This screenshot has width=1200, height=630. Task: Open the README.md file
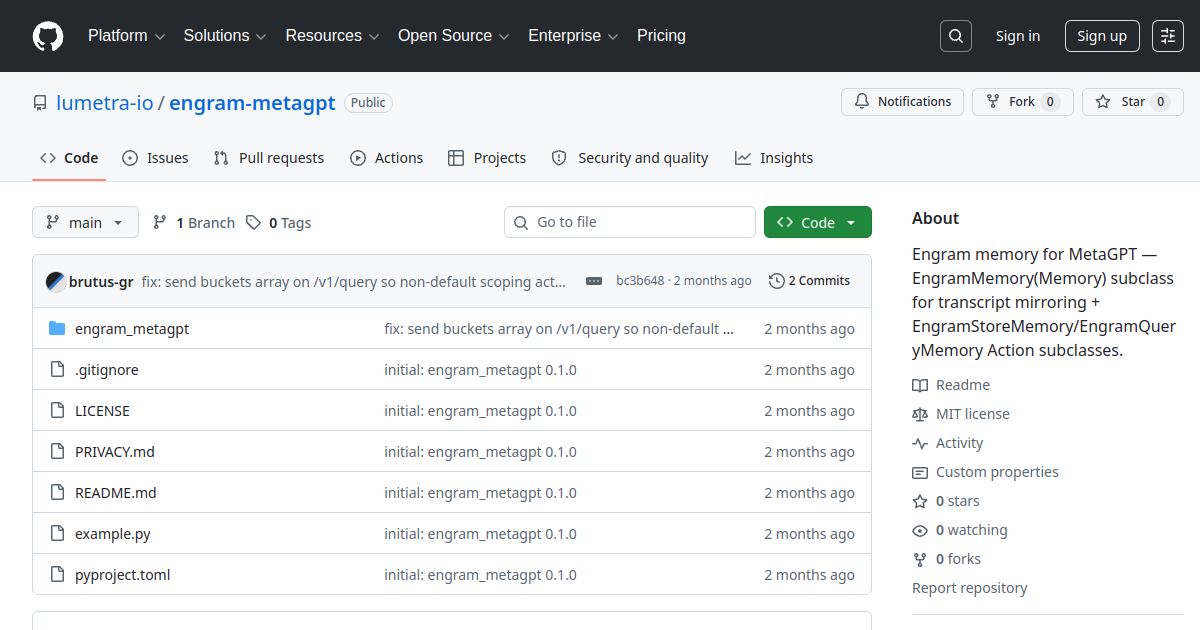116,493
